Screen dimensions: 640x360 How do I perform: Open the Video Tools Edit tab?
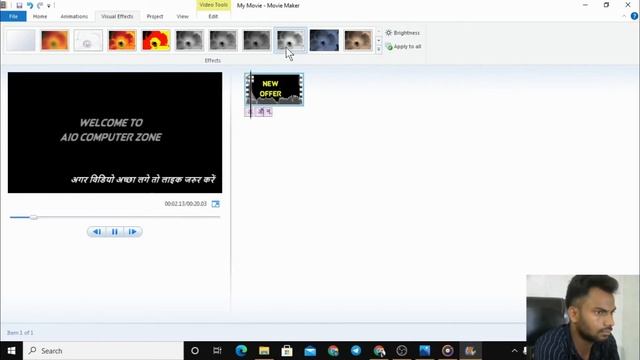coord(213,16)
